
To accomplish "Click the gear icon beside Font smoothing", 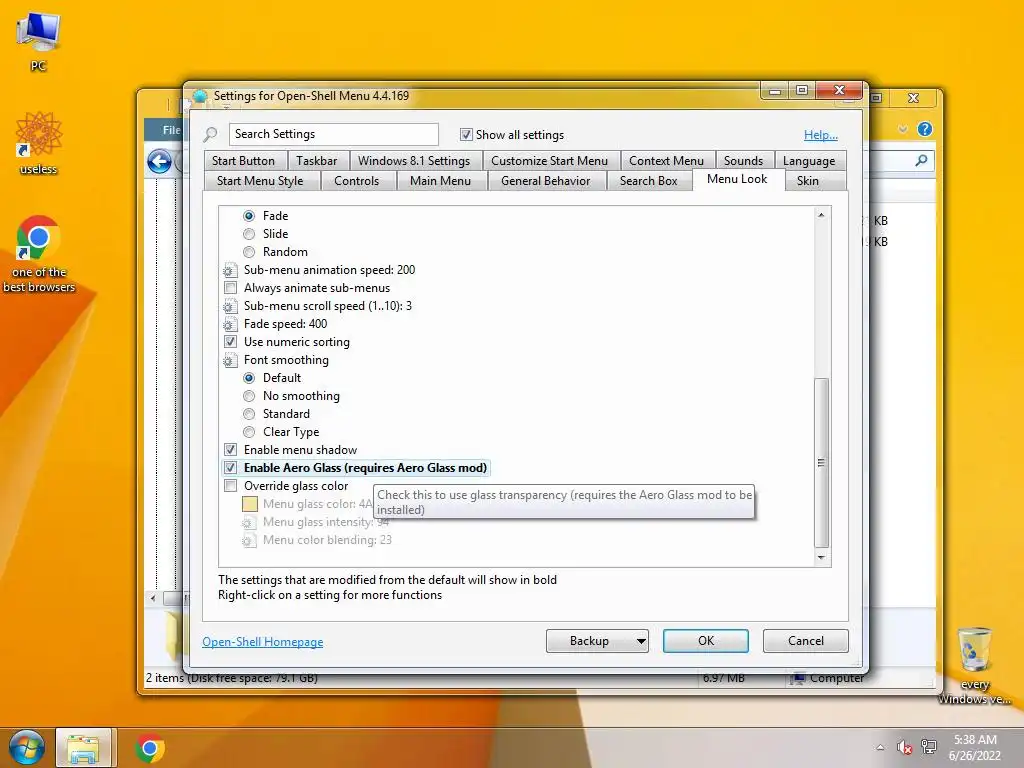I will click(x=230, y=360).
